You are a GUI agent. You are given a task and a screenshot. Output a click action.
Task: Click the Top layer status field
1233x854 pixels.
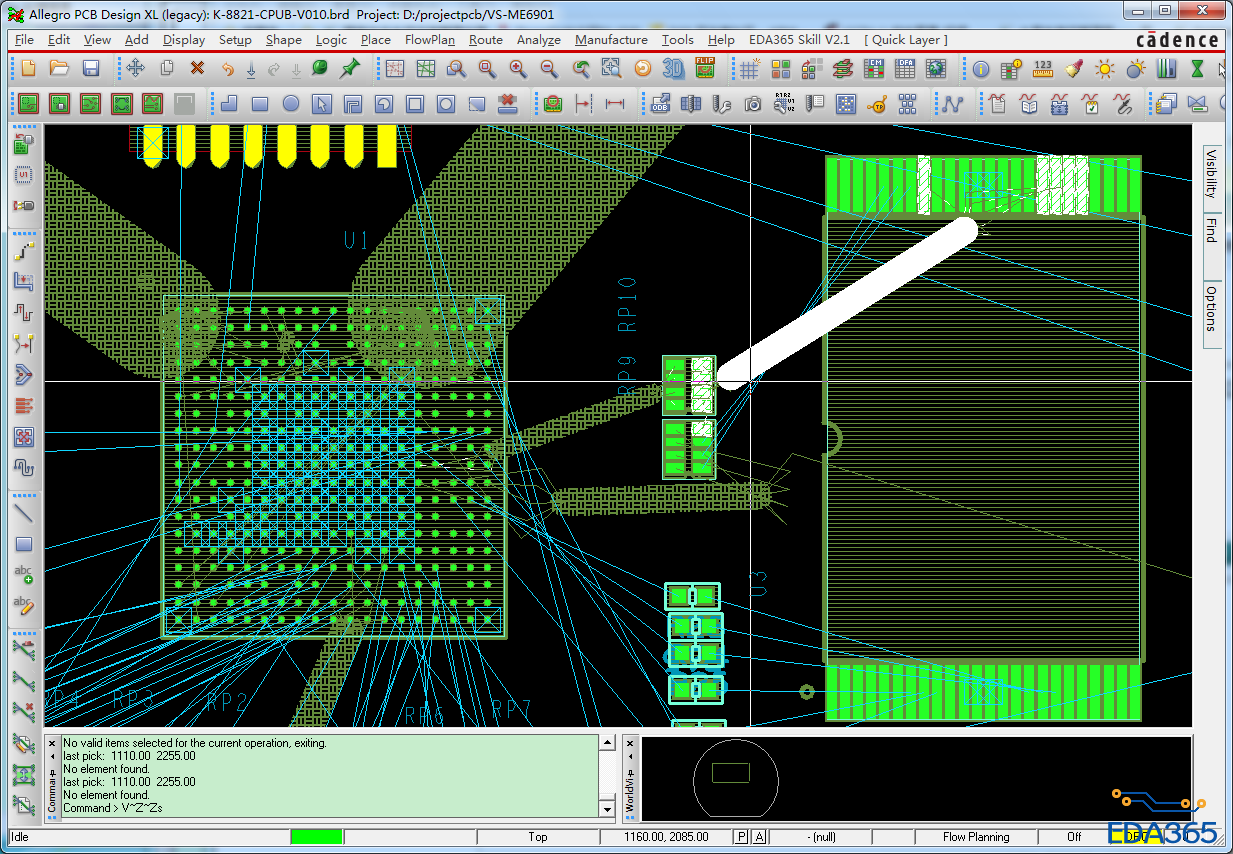537,837
